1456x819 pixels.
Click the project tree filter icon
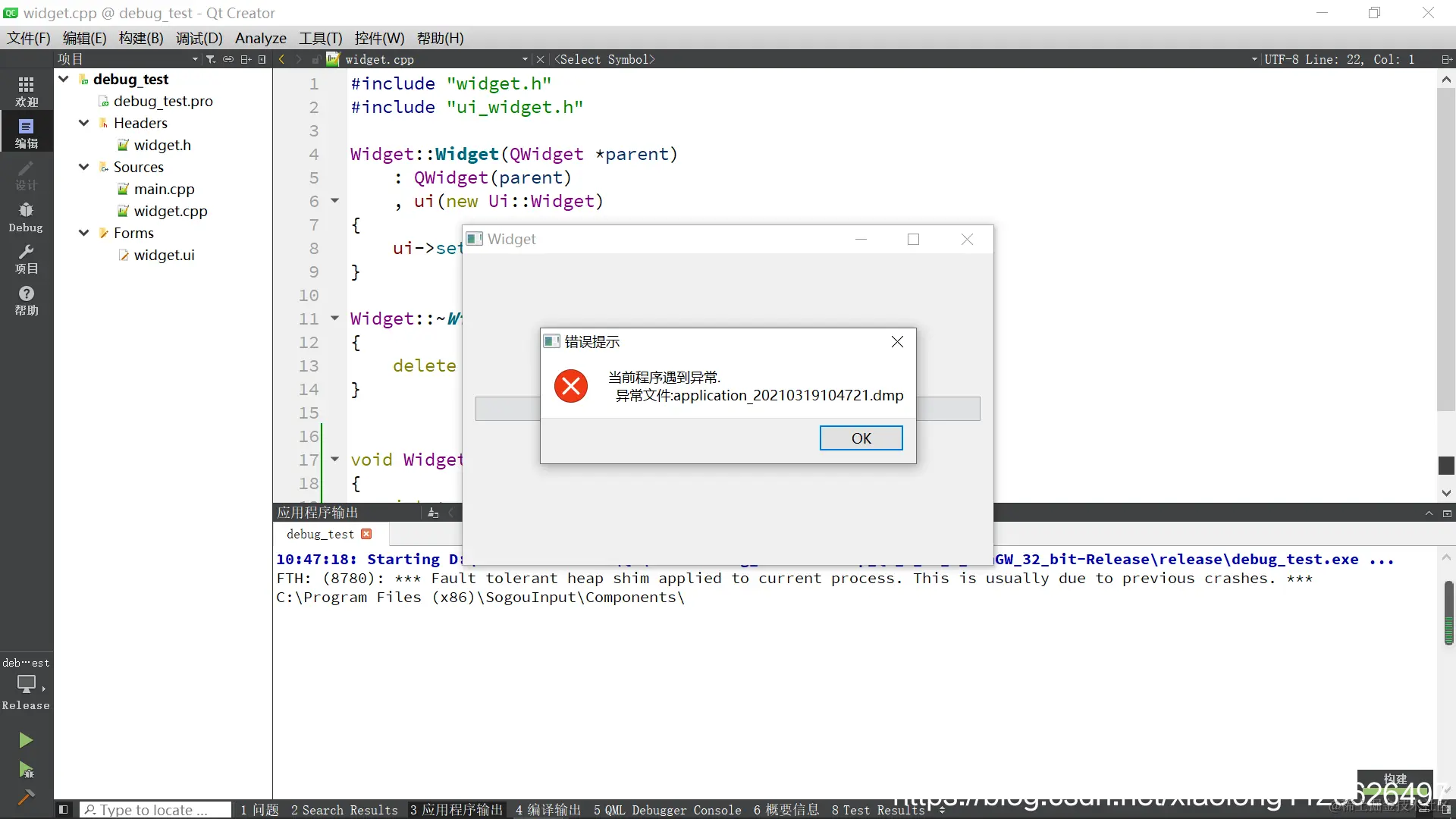pos(211,59)
